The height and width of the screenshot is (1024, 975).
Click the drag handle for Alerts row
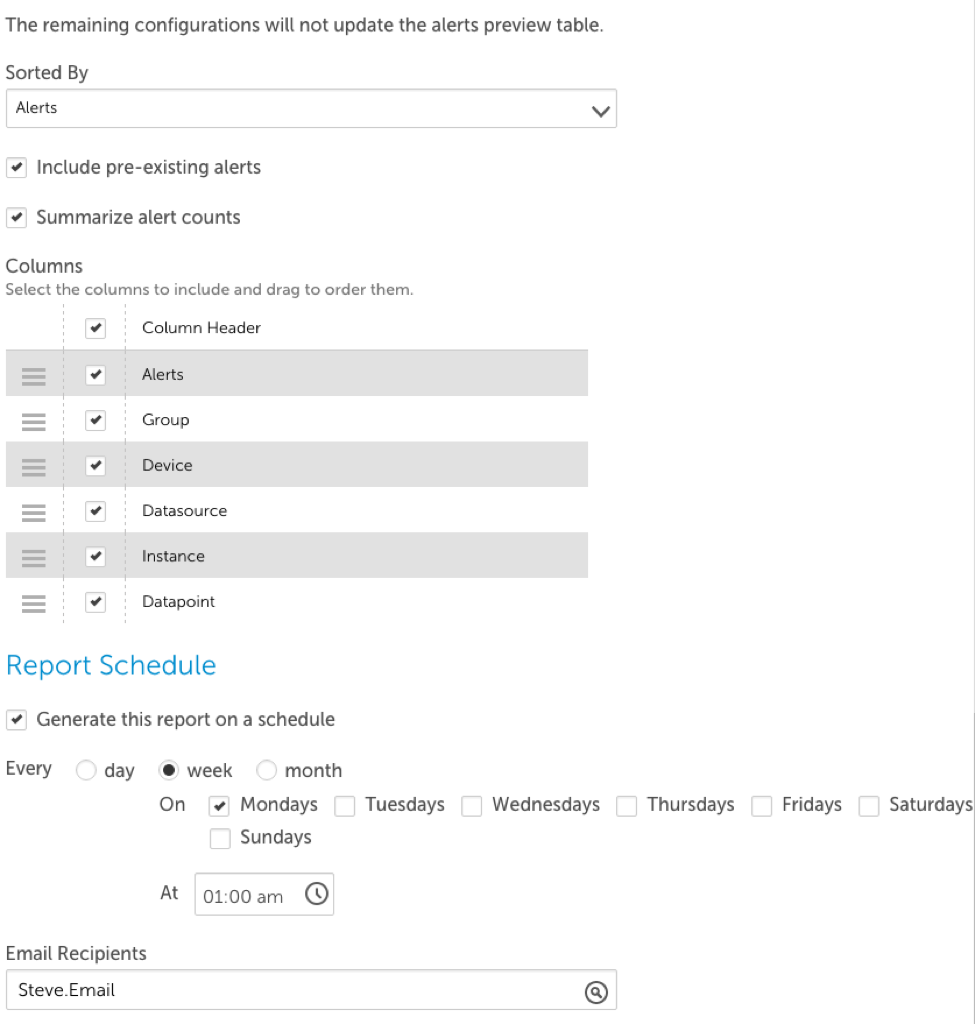click(33, 376)
